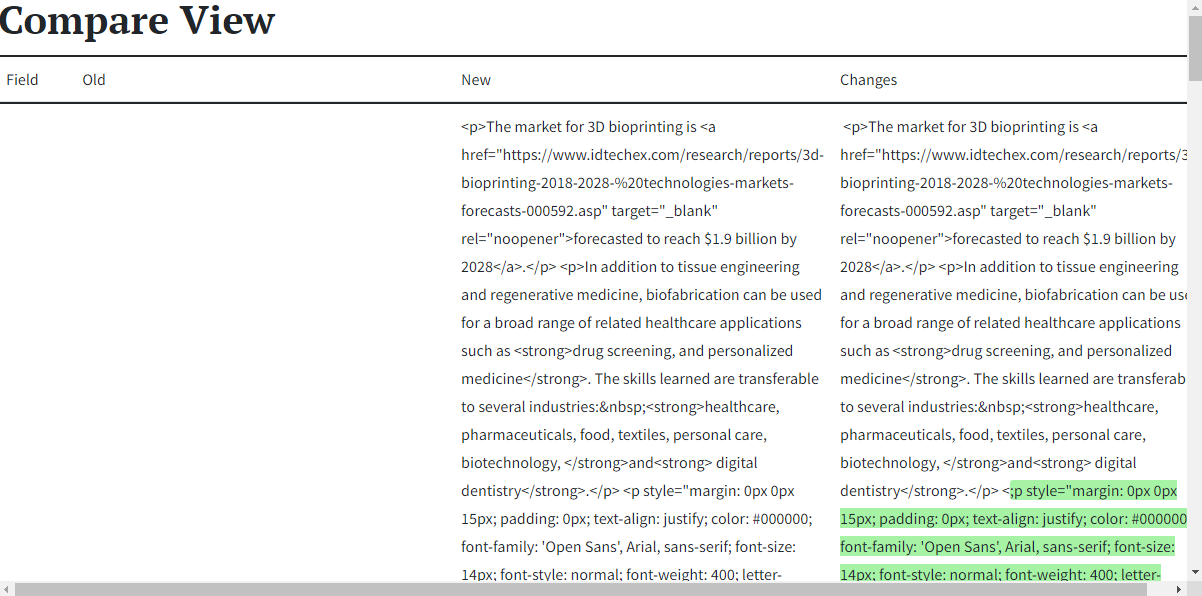Select the Field column header
Image resolution: width=1202 pixels, height=596 pixels.
tap(22, 80)
